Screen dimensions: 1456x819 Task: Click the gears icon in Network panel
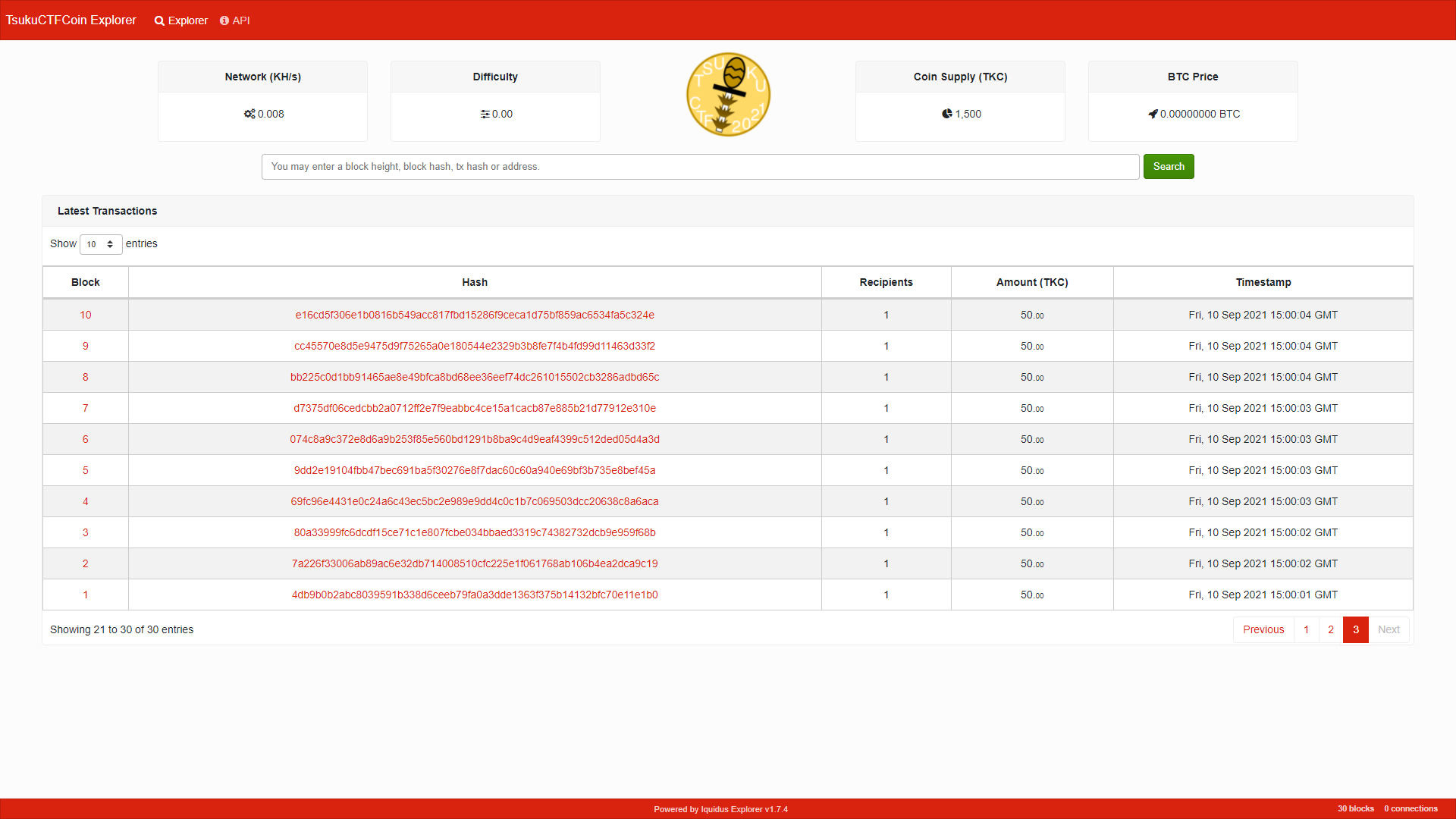(x=249, y=114)
